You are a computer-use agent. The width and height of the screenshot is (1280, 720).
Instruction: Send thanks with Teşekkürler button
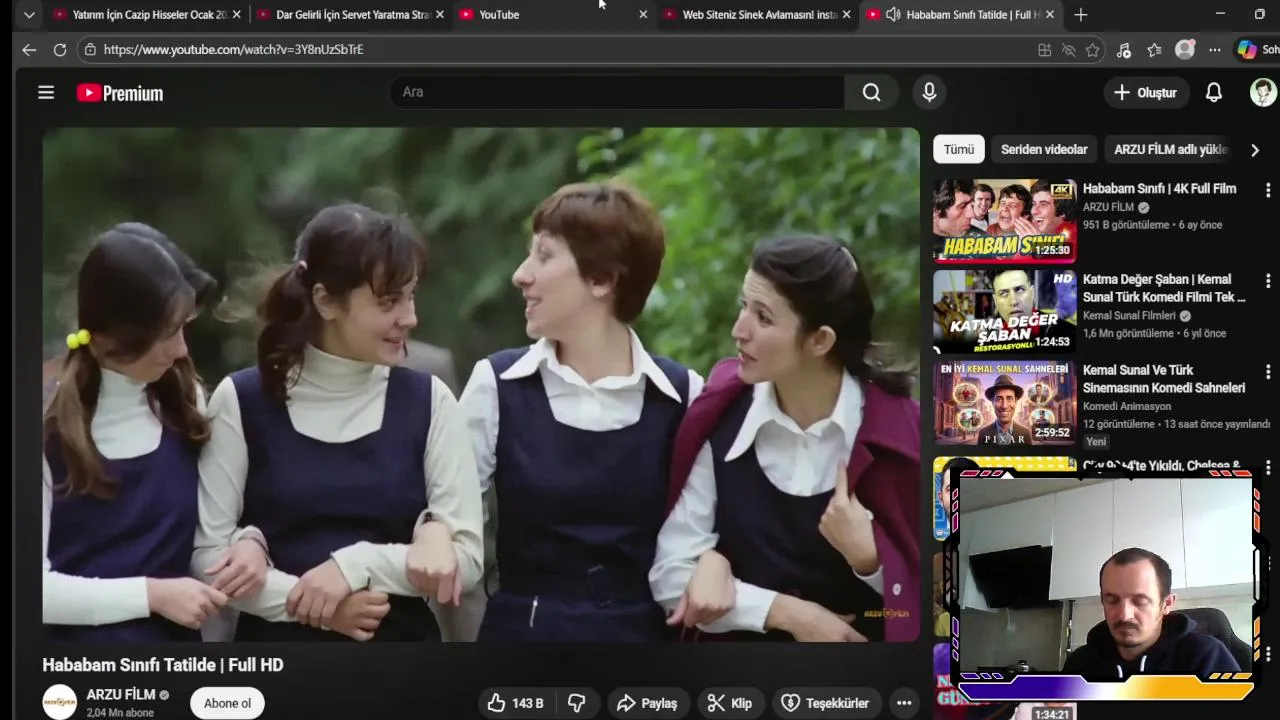825,703
